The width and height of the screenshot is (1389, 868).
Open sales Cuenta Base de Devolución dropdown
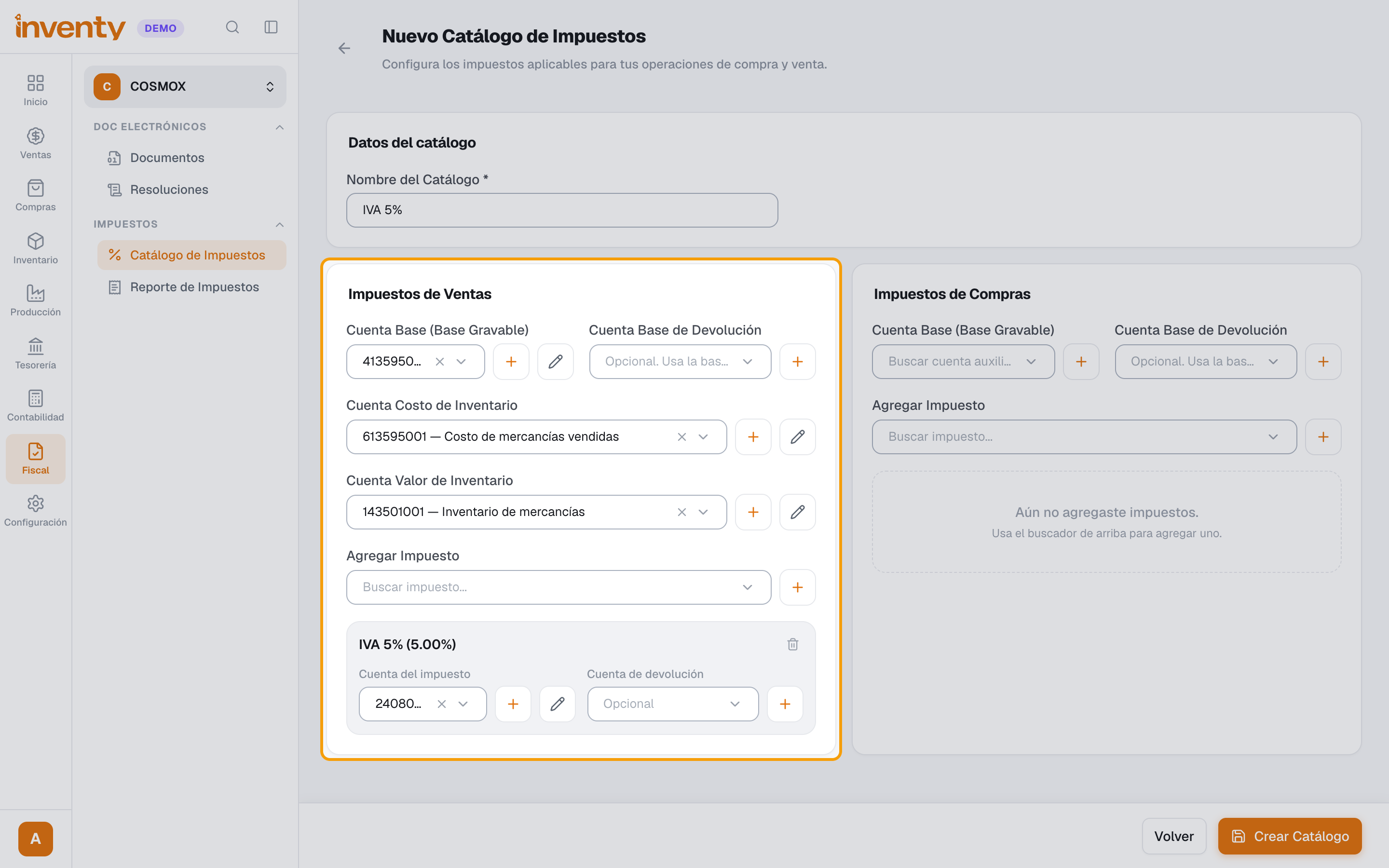tap(680, 362)
